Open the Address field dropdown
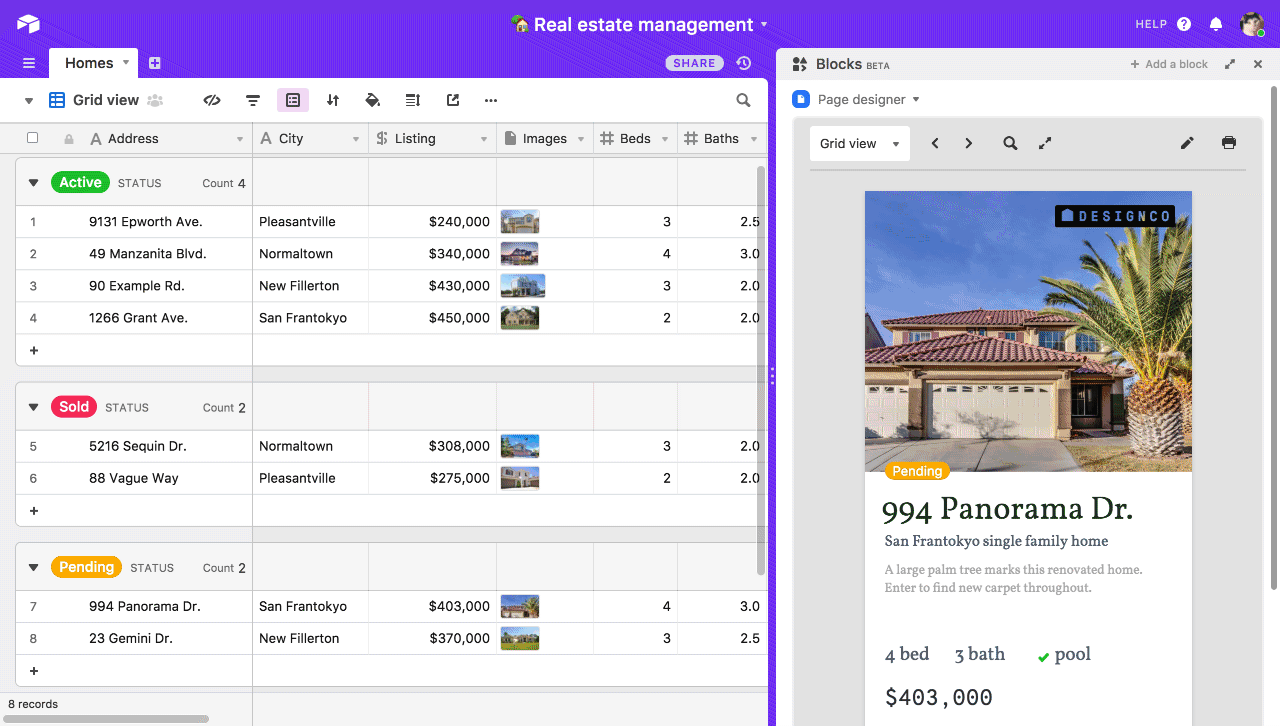Viewport: 1280px width, 726px height. [x=239, y=138]
